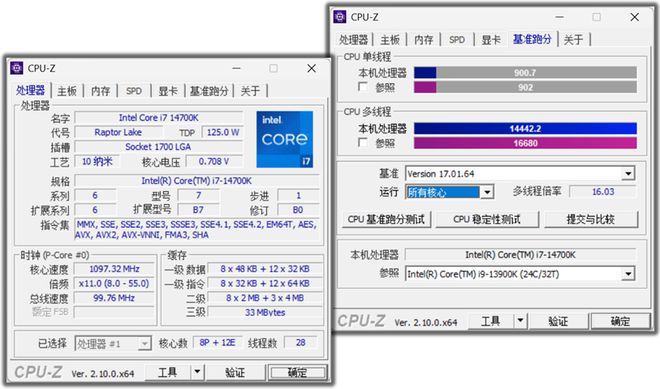Open 已选择 处理器 #1 dropdown in left window

(x=144, y=344)
